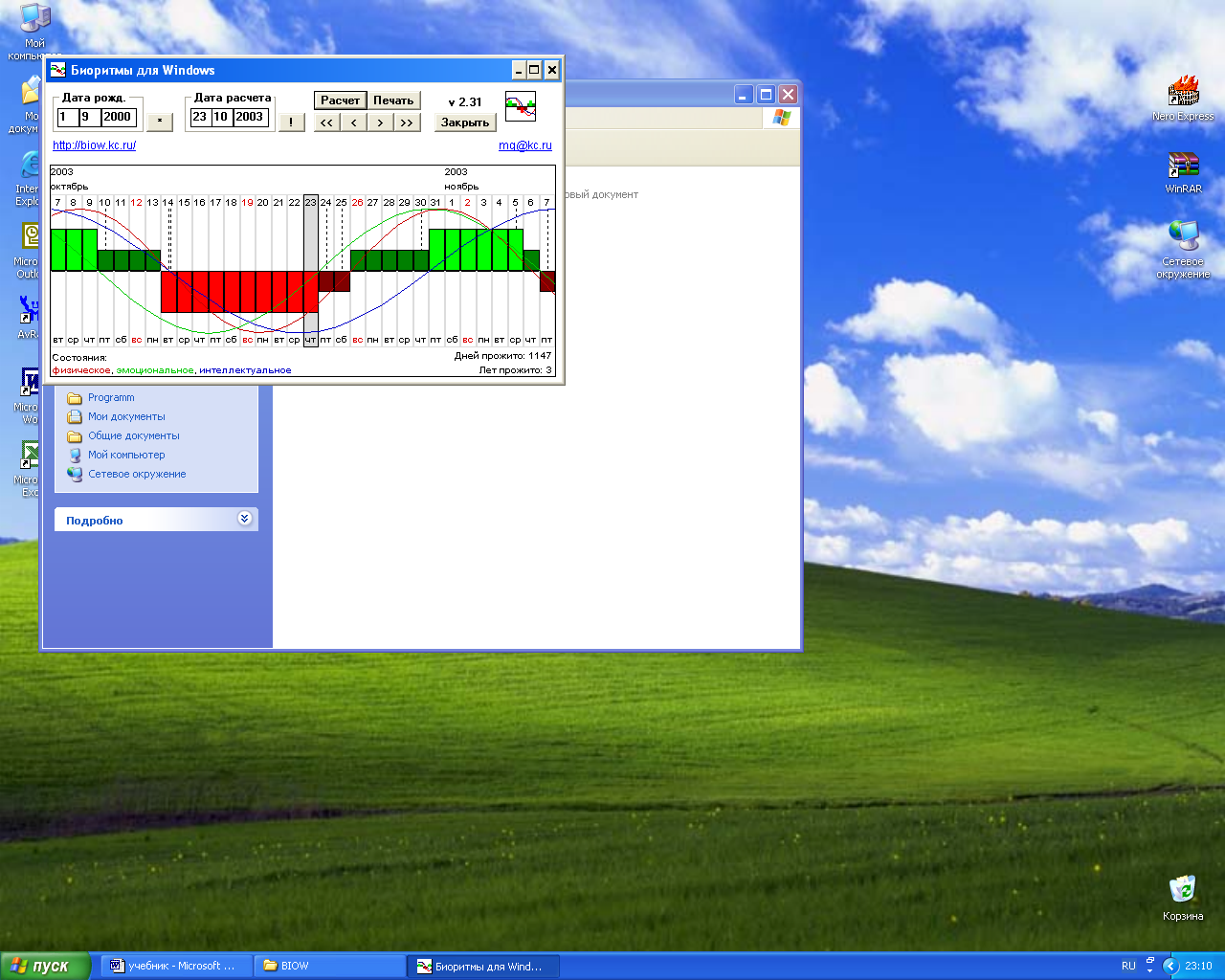The height and width of the screenshot is (980, 1225).
Task: Open the Корзина recycle bin
Action: 1183,898
